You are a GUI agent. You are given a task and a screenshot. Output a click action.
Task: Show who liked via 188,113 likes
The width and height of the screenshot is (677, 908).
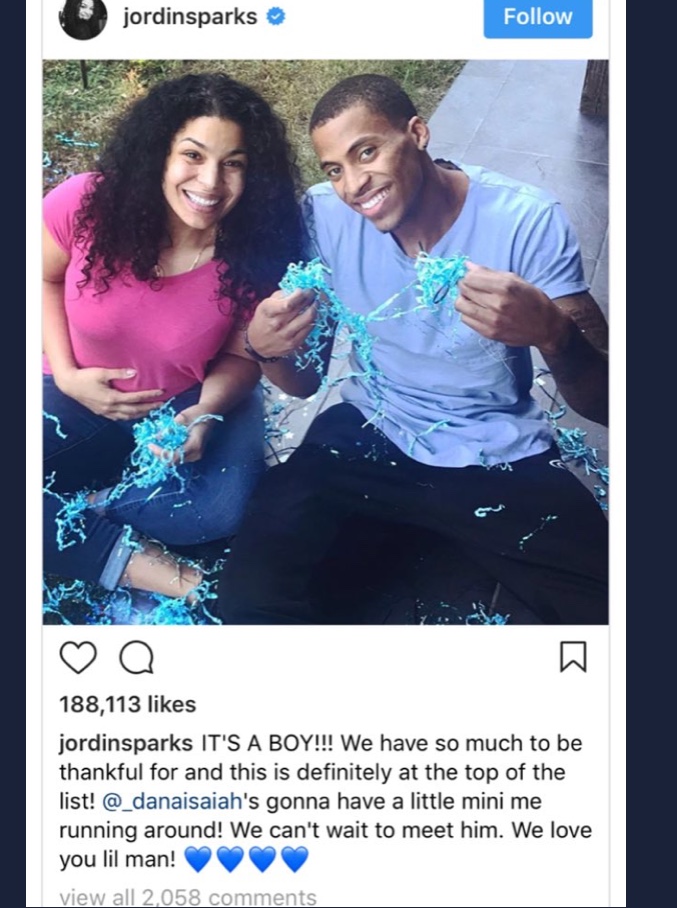click(128, 705)
